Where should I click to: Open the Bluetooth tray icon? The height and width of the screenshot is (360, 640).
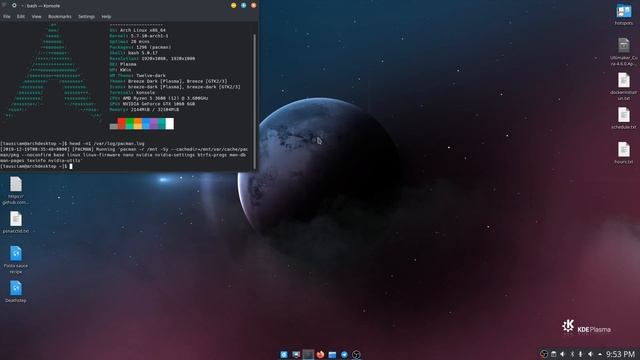point(572,354)
